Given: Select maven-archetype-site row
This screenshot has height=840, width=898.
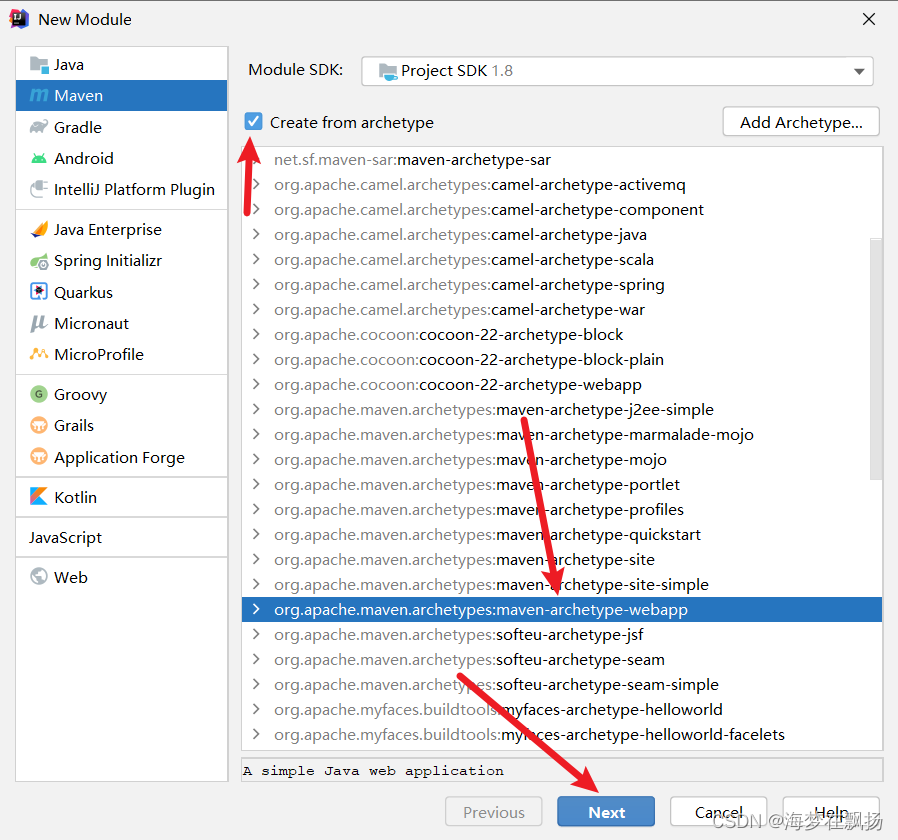Looking at the screenshot, I should coord(562,559).
